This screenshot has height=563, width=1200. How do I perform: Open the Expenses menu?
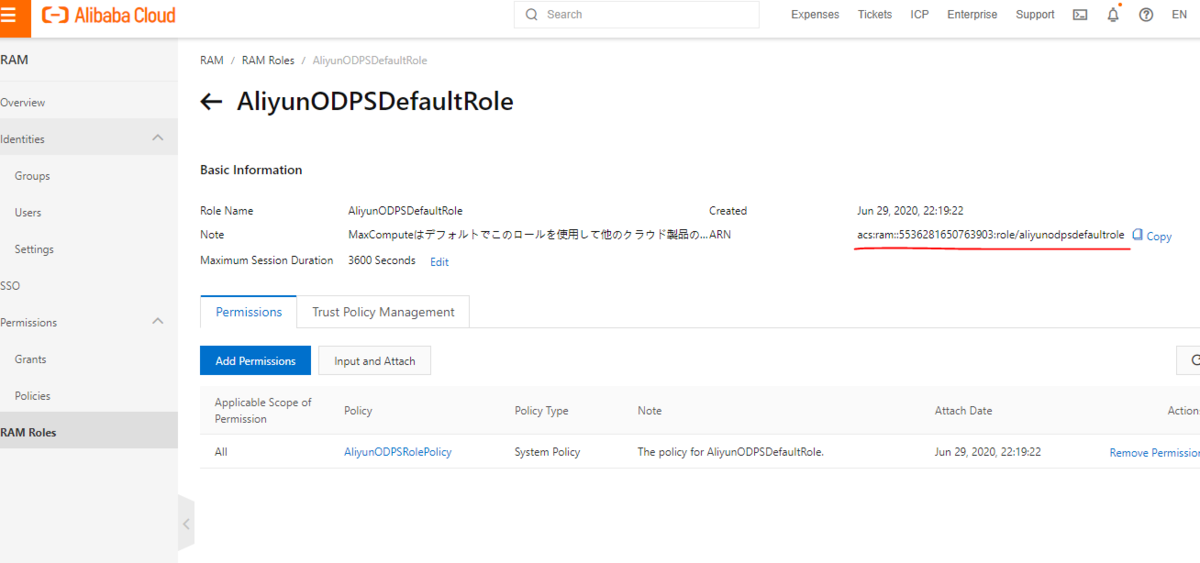click(x=815, y=15)
